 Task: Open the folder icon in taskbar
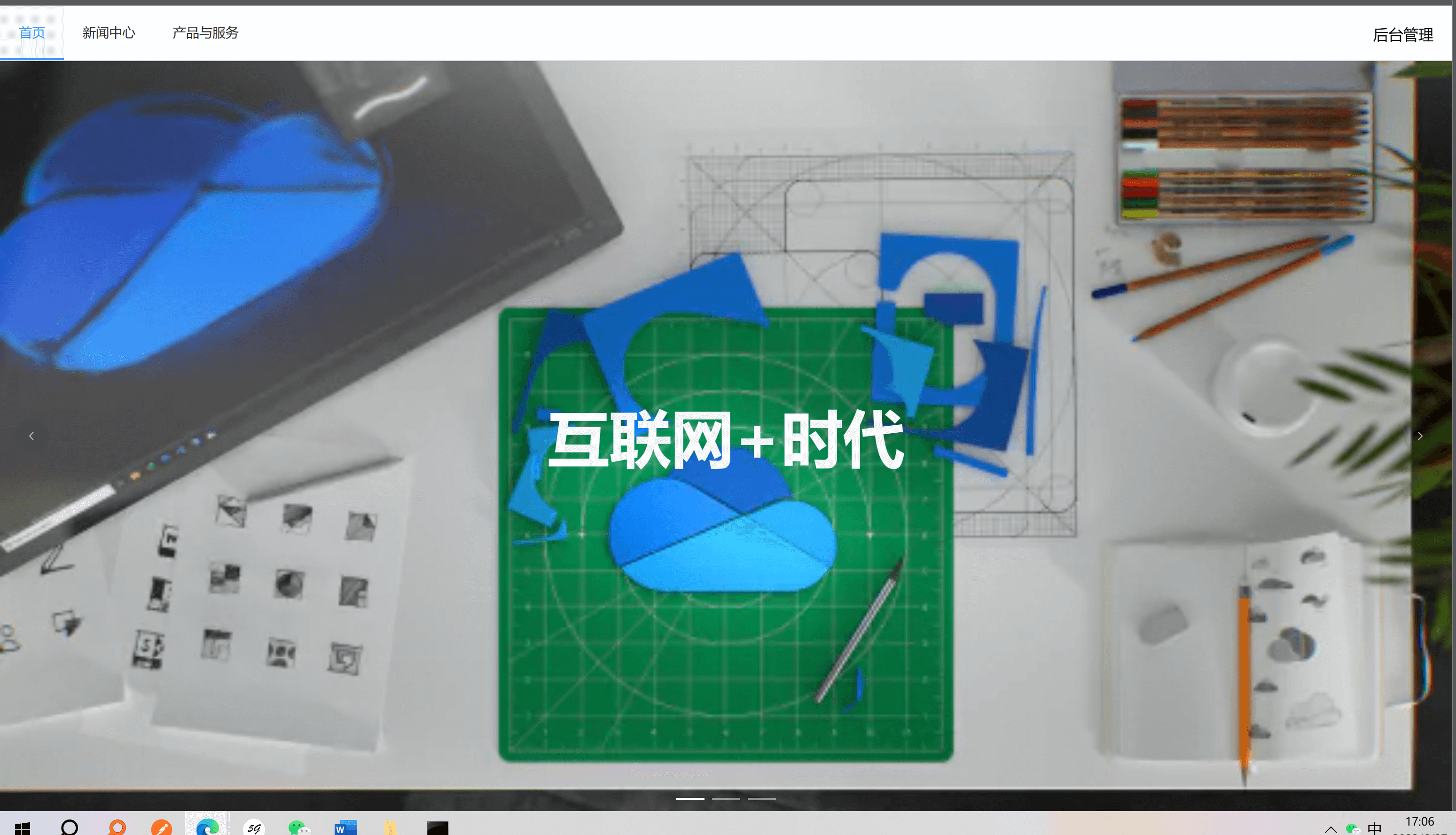pos(391,827)
